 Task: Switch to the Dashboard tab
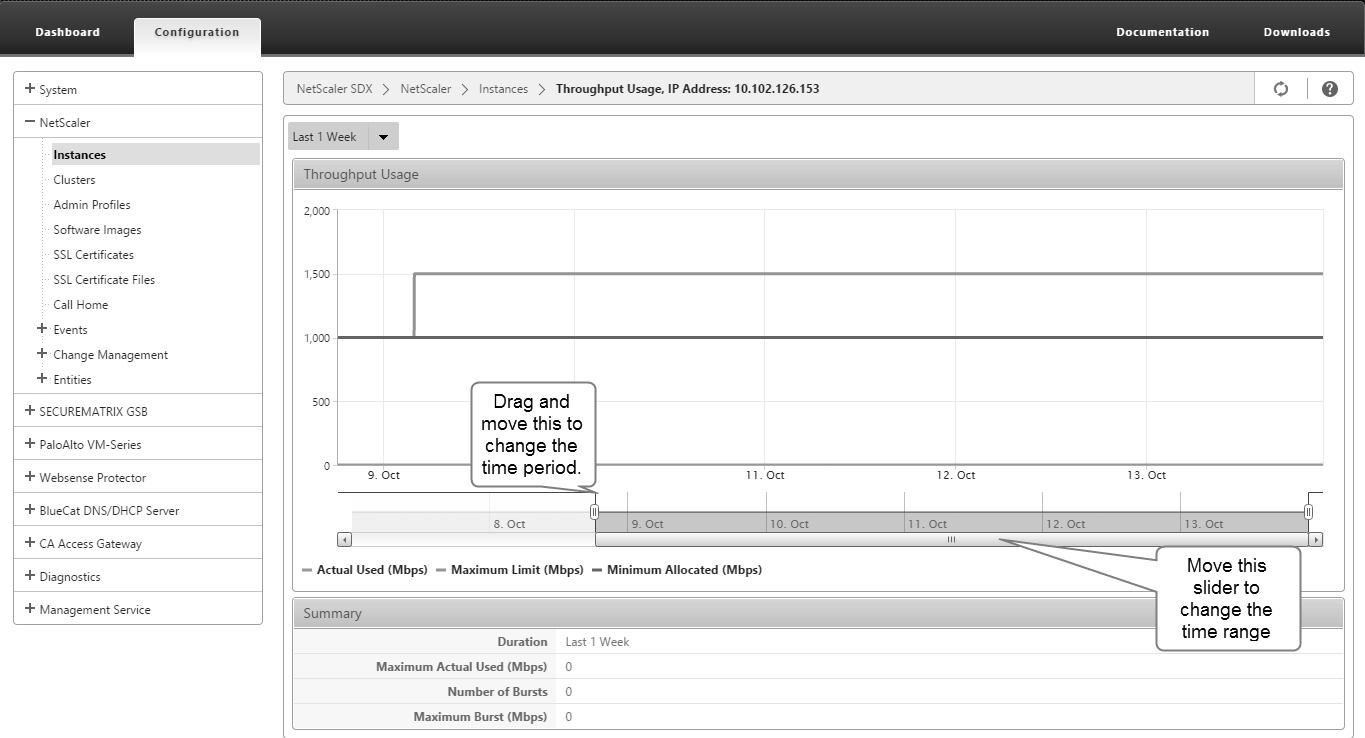67,32
